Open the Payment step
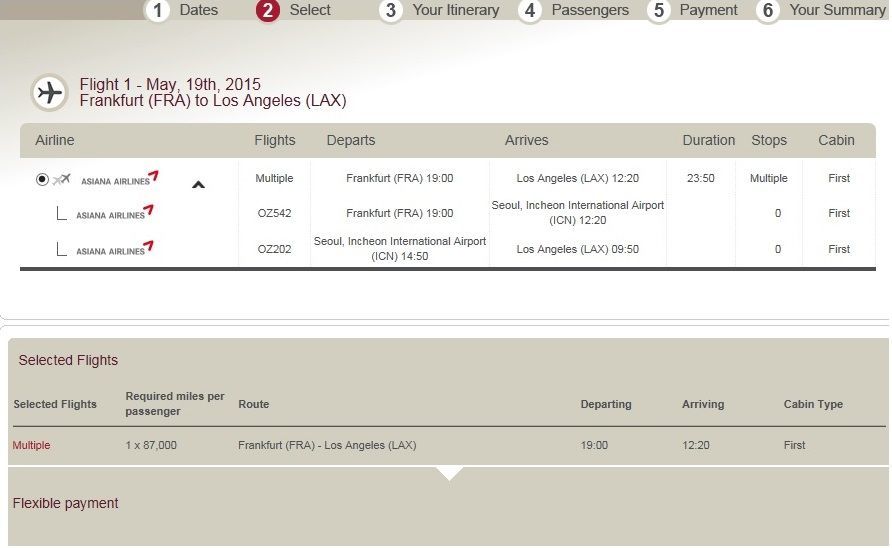The image size is (892, 548). [x=708, y=10]
